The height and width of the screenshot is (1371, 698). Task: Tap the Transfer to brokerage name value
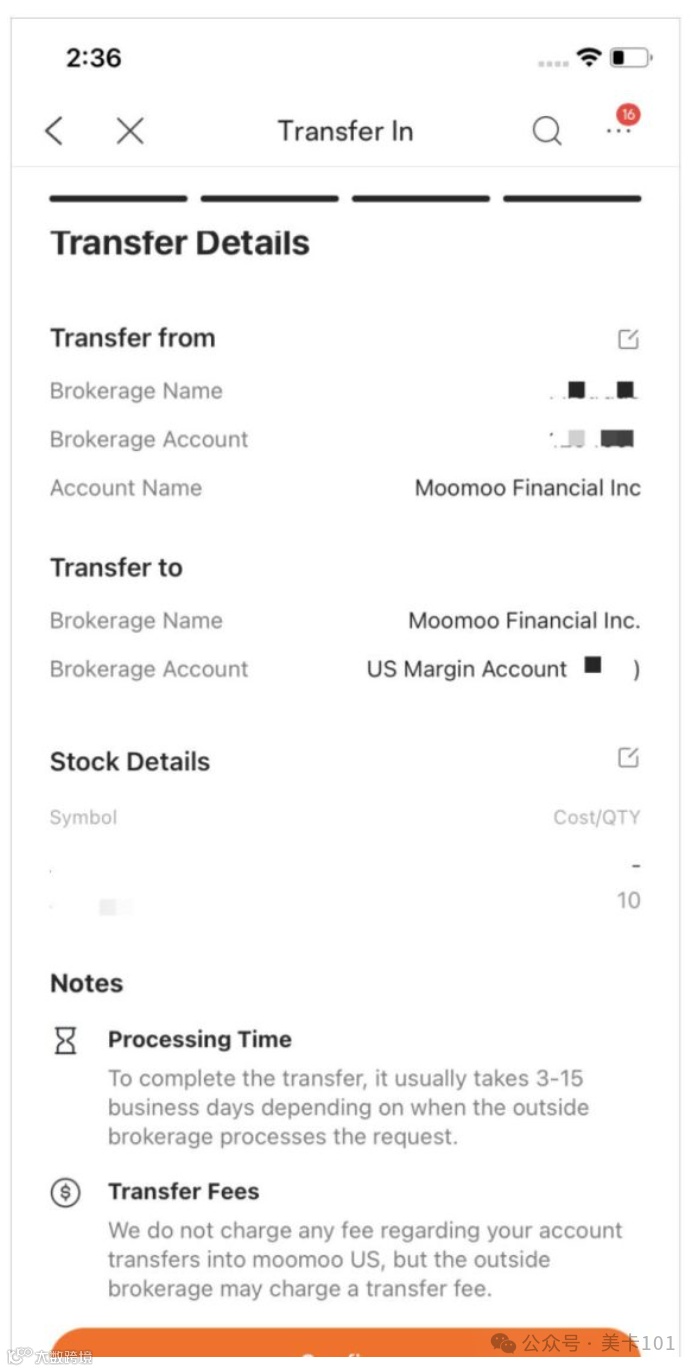(x=524, y=620)
